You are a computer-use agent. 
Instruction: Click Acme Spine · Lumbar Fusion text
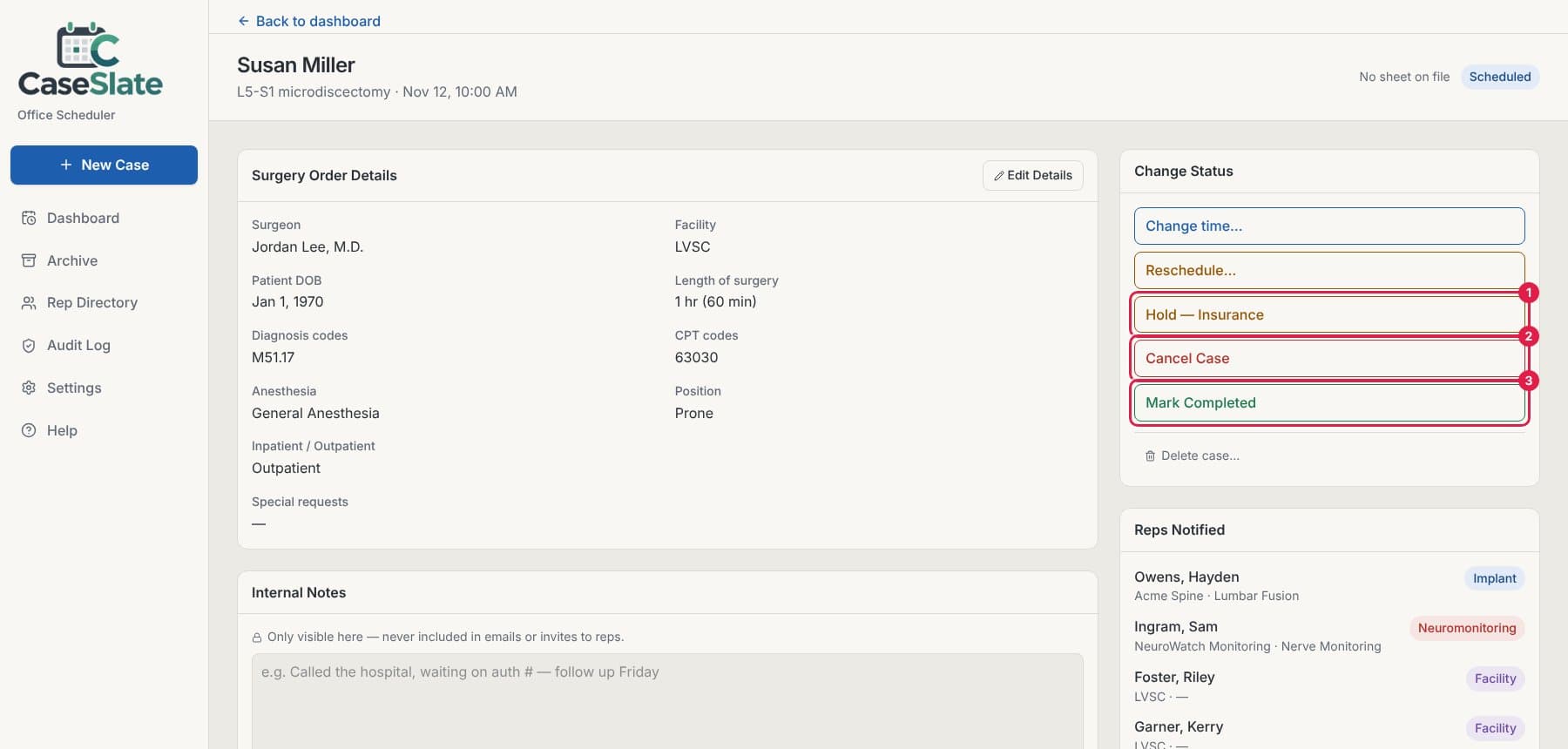(x=1216, y=596)
